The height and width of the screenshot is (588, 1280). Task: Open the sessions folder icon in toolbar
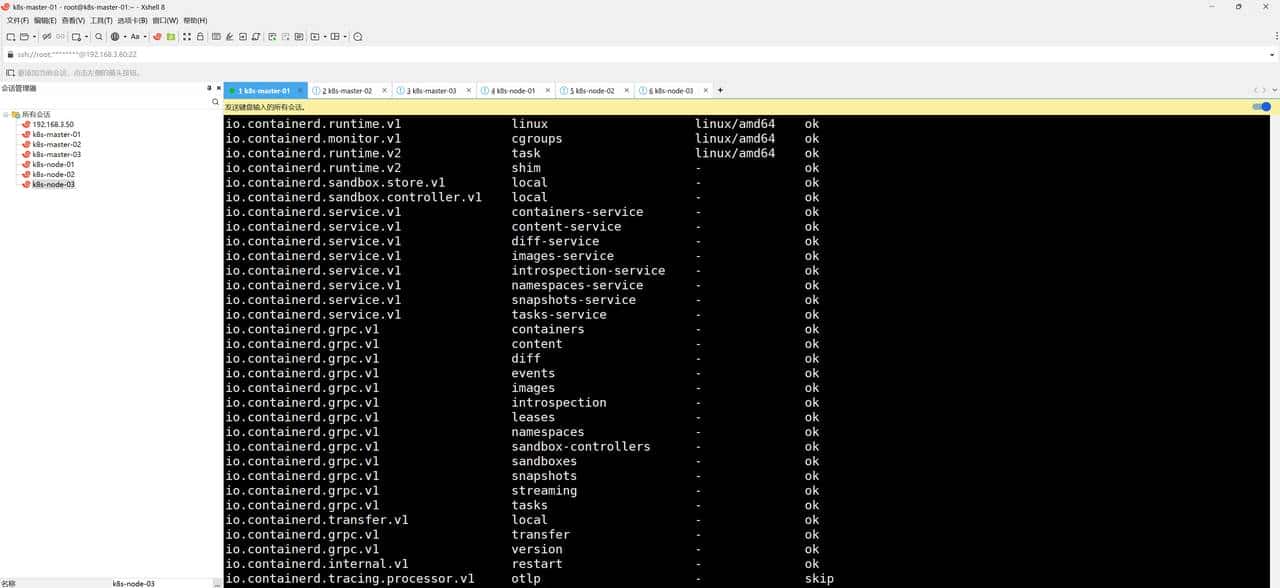(24, 36)
